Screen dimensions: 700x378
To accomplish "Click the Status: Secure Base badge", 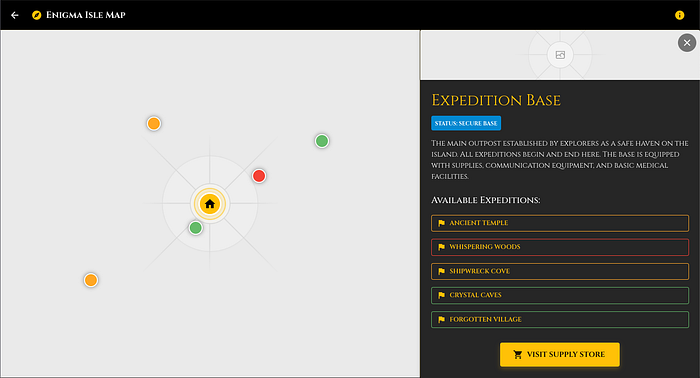I will pos(466,123).
